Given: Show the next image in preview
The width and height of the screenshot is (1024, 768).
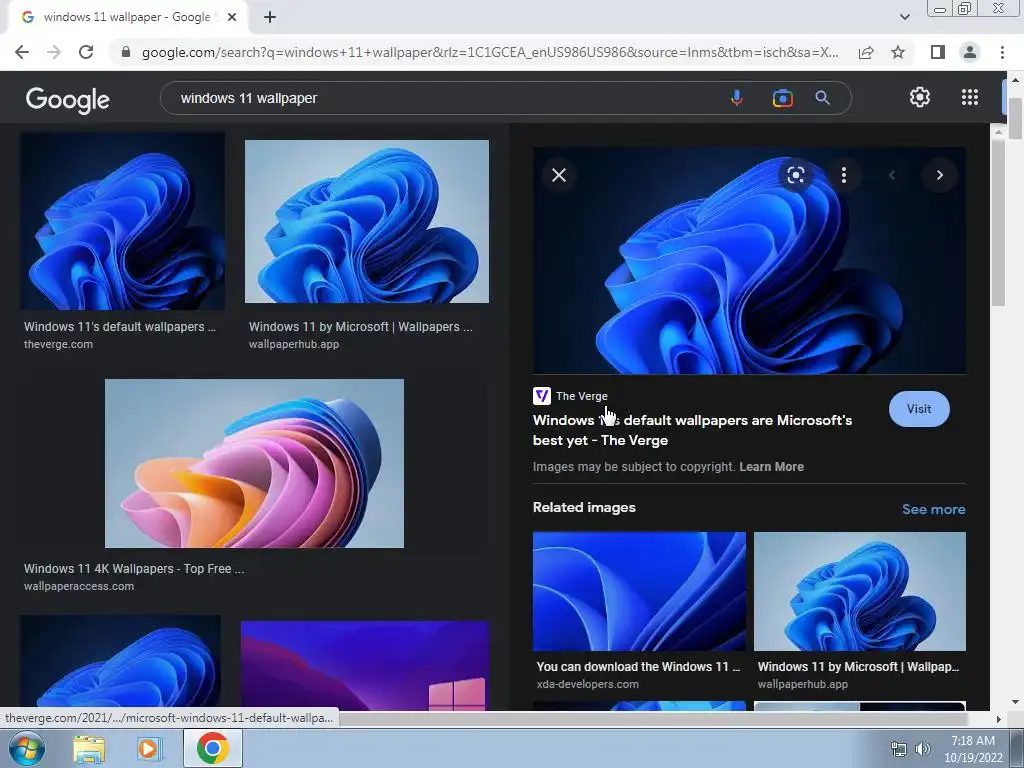Looking at the screenshot, I should (x=940, y=175).
